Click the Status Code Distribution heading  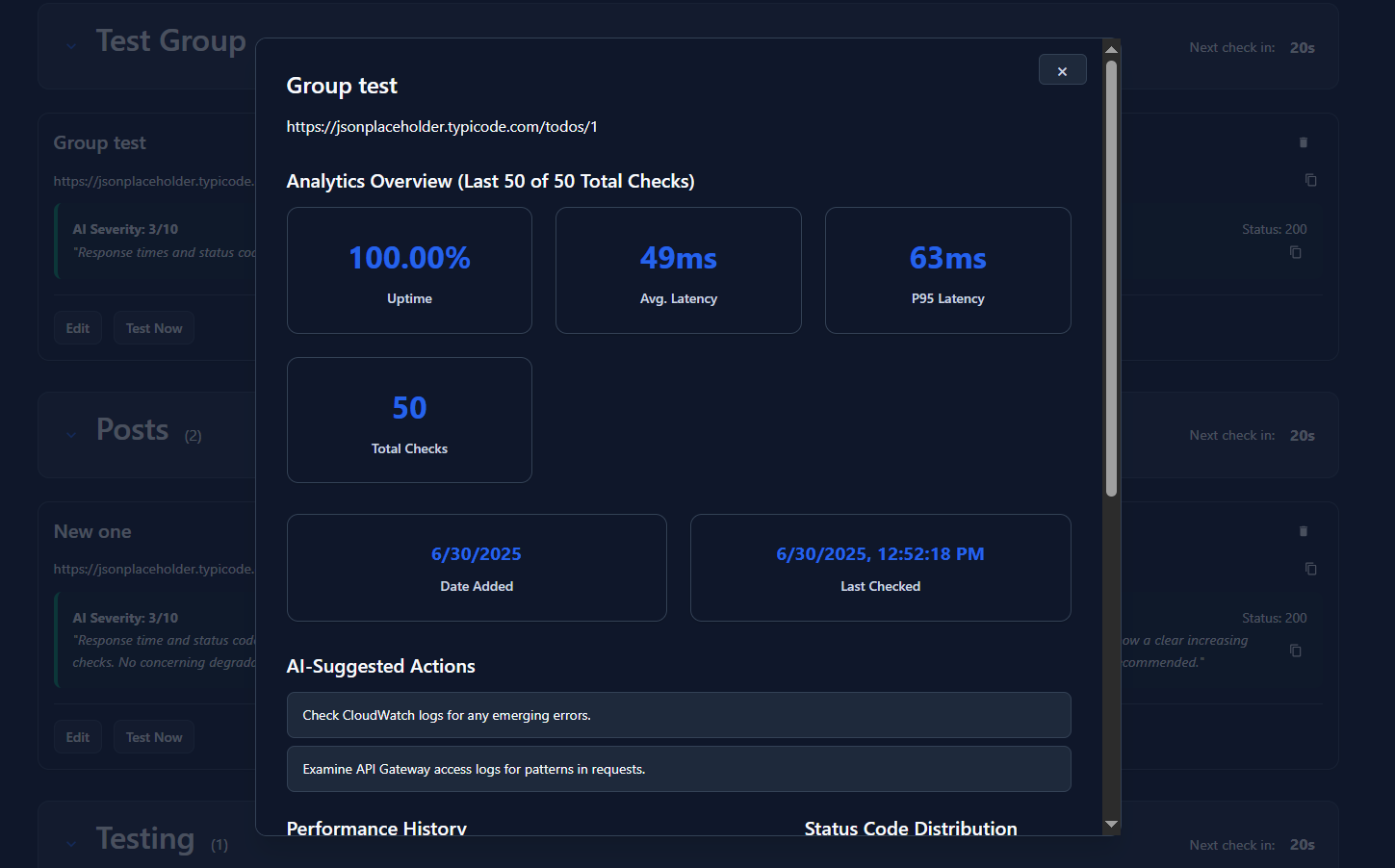[x=911, y=828]
